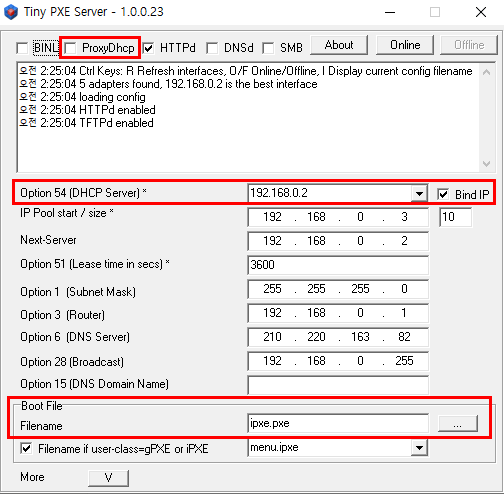Expand the Option 54 DHCP Server dropdown
This screenshot has width=504, height=494.
click(419, 193)
